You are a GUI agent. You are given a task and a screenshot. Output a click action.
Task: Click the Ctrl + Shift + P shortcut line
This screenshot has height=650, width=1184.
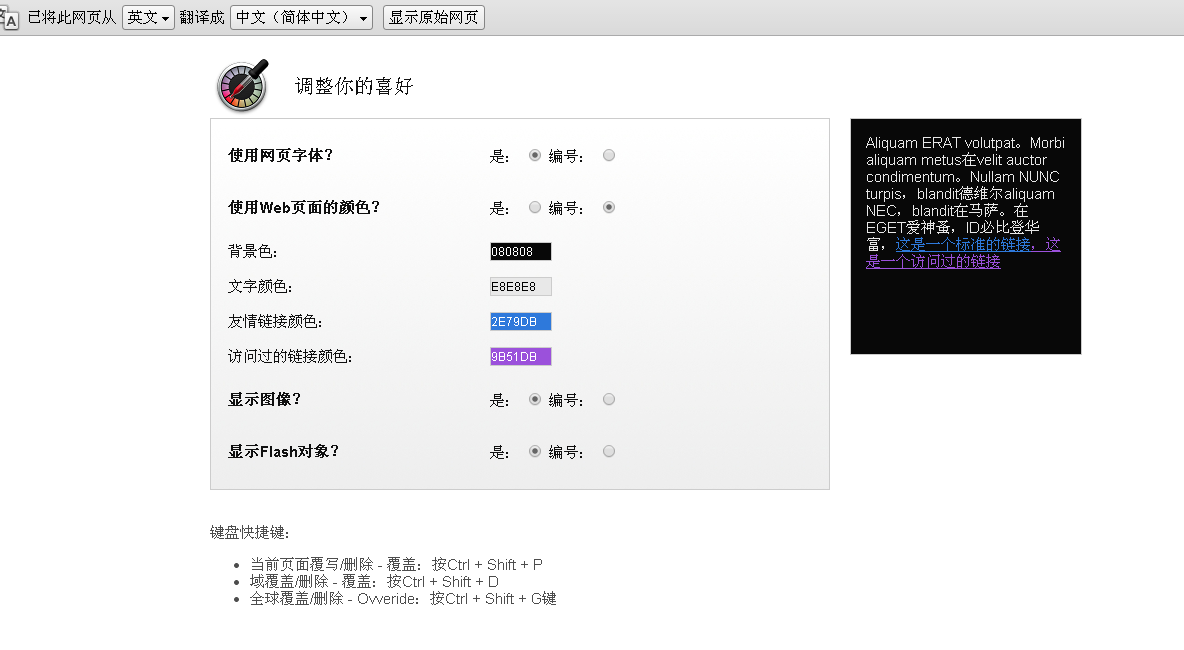tap(396, 565)
